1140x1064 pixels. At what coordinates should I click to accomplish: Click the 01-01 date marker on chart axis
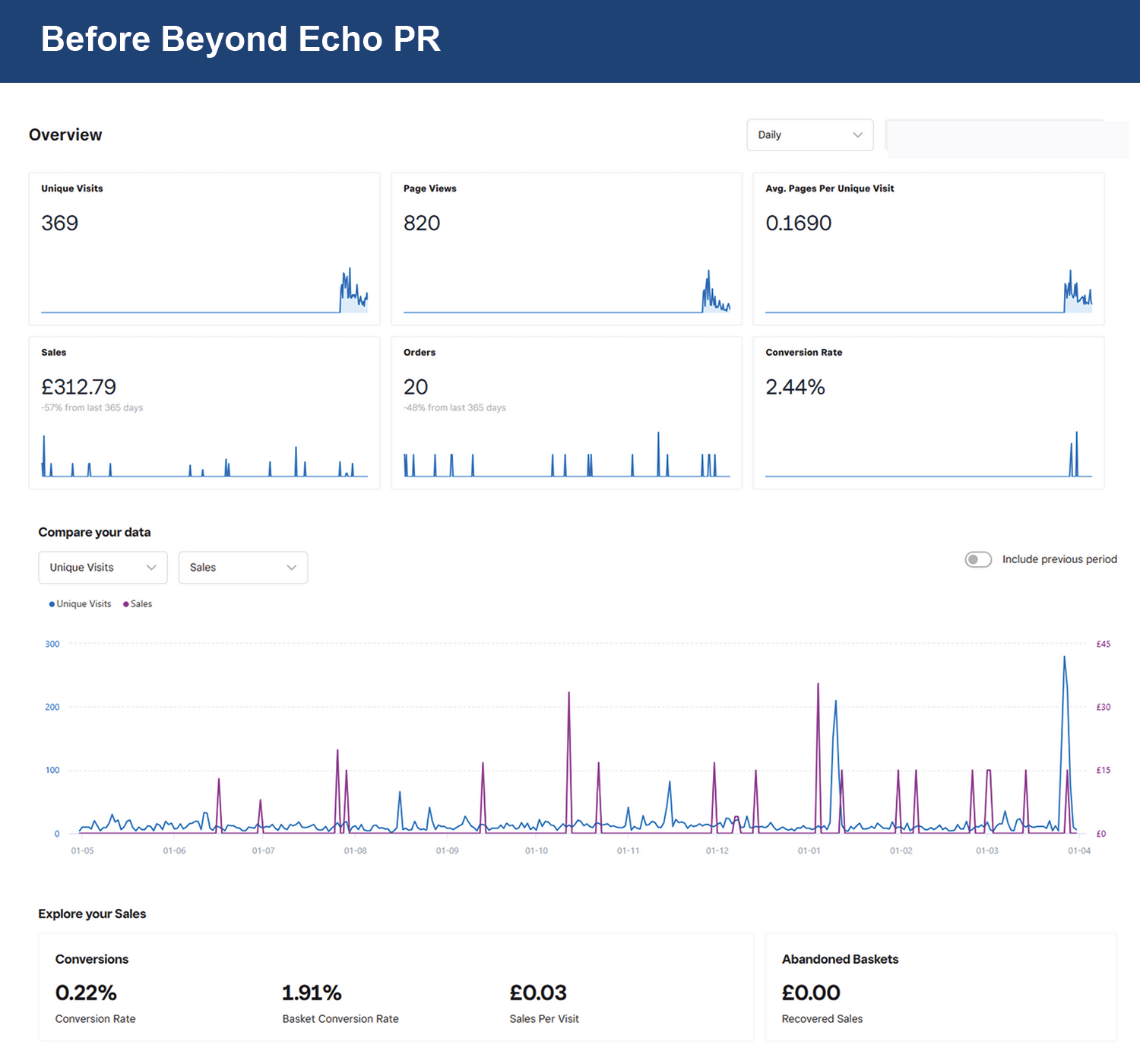pos(809,851)
